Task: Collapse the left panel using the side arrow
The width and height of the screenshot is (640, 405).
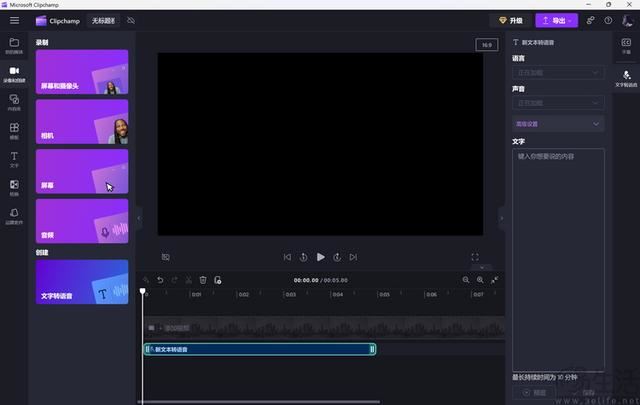Action: pyautogui.click(x=139, y=217)
